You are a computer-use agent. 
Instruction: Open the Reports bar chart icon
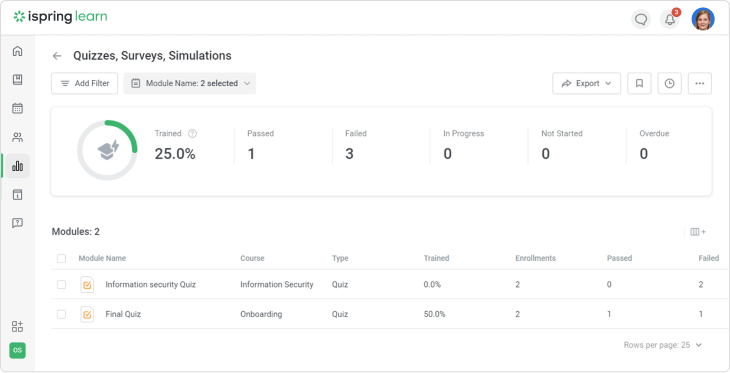[17, 166]
